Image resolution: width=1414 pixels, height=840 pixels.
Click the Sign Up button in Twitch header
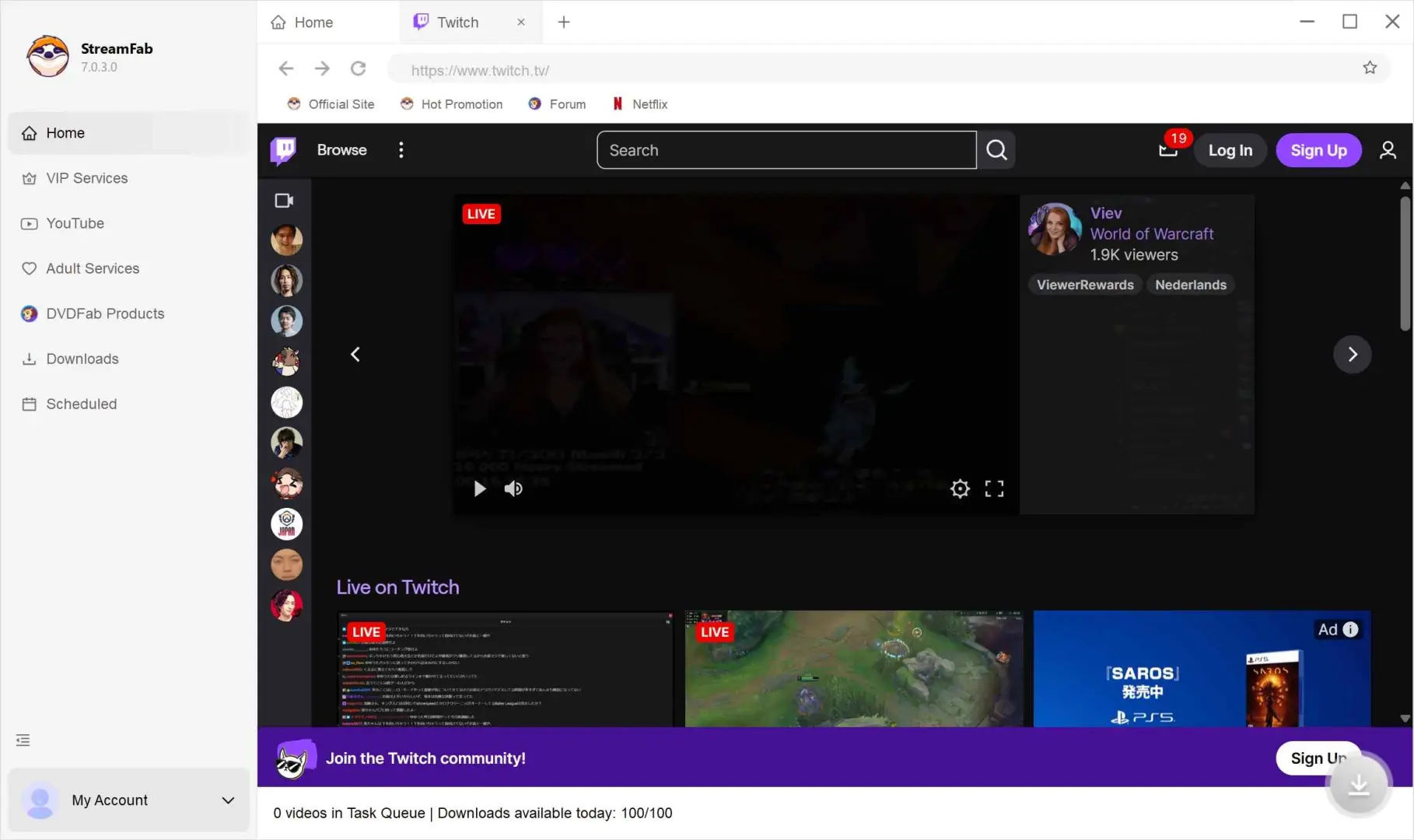pyautogui.click(x=1318, y=150)
